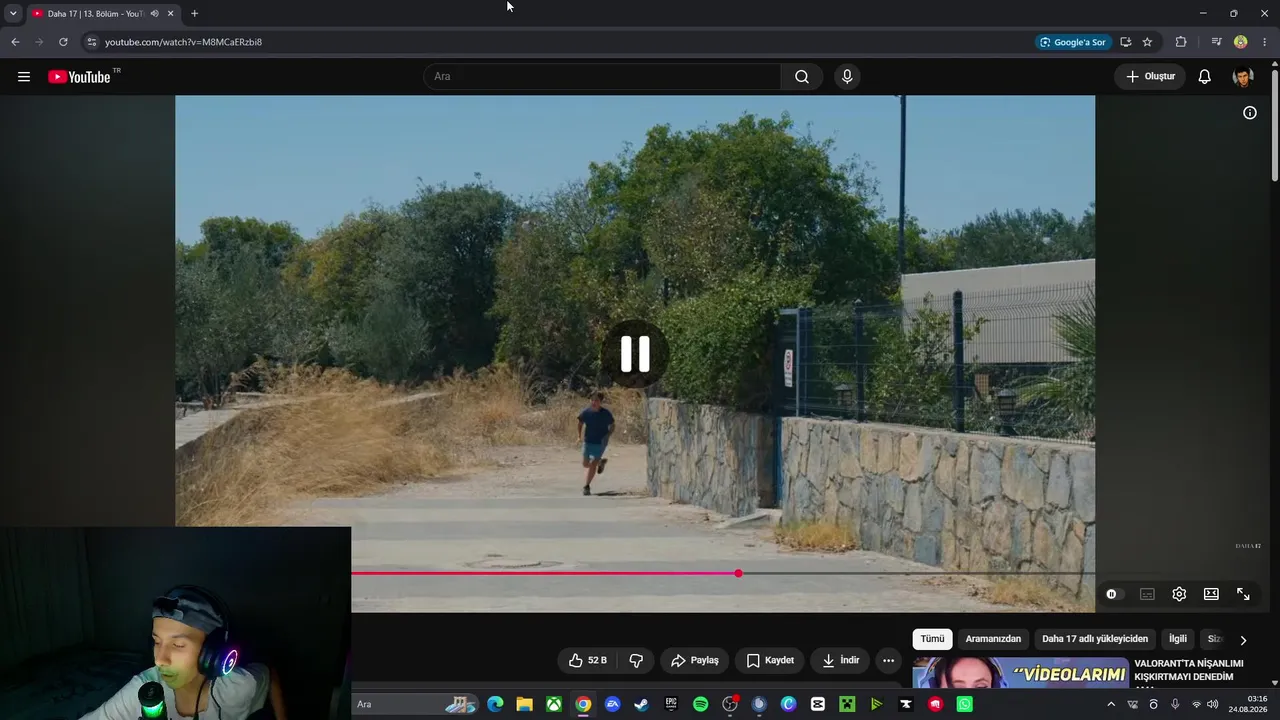
Task: Click the YouTube search magnifier button
Action: point(802,77)
